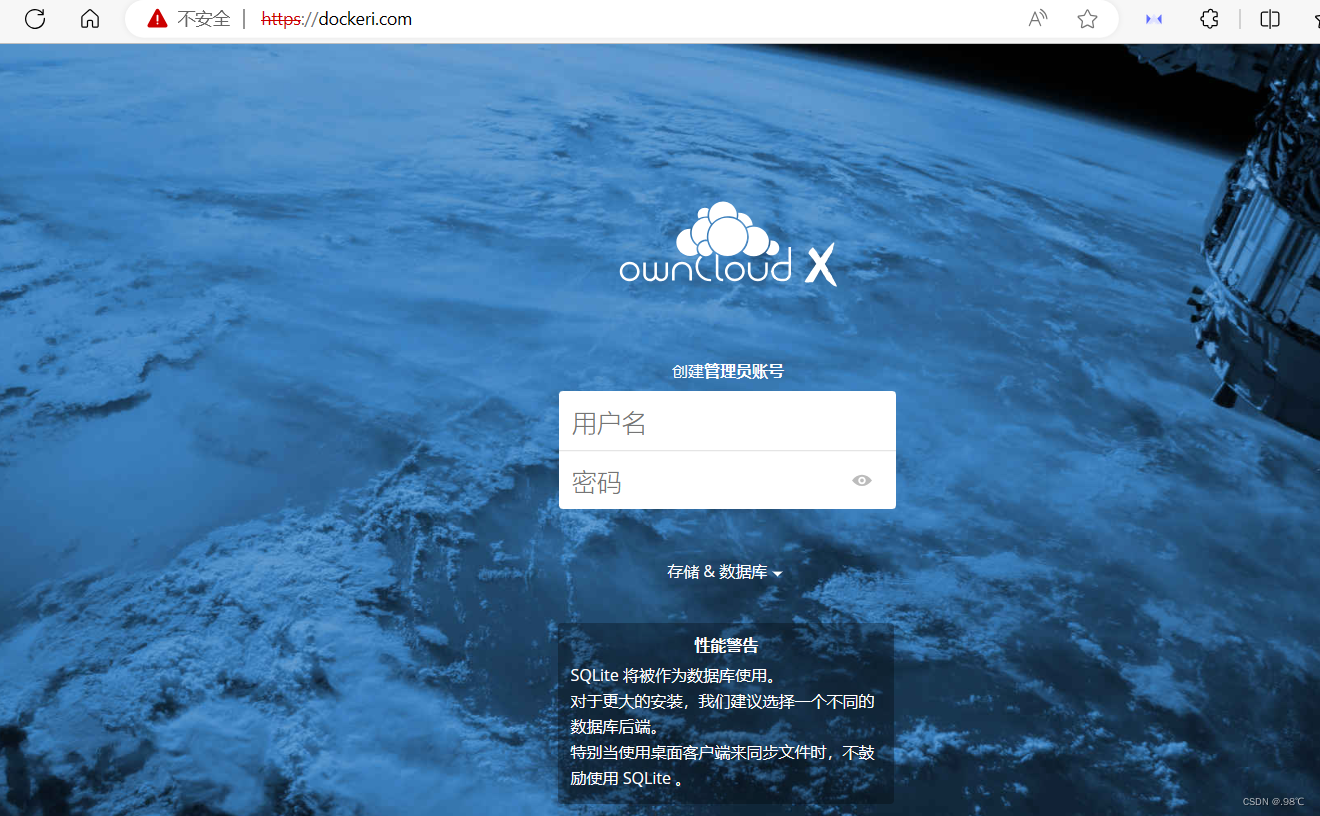This screenshot has height=816, width=1320.
Task: Click the 创建管理员账号 label
Action: tap(727, 371)
